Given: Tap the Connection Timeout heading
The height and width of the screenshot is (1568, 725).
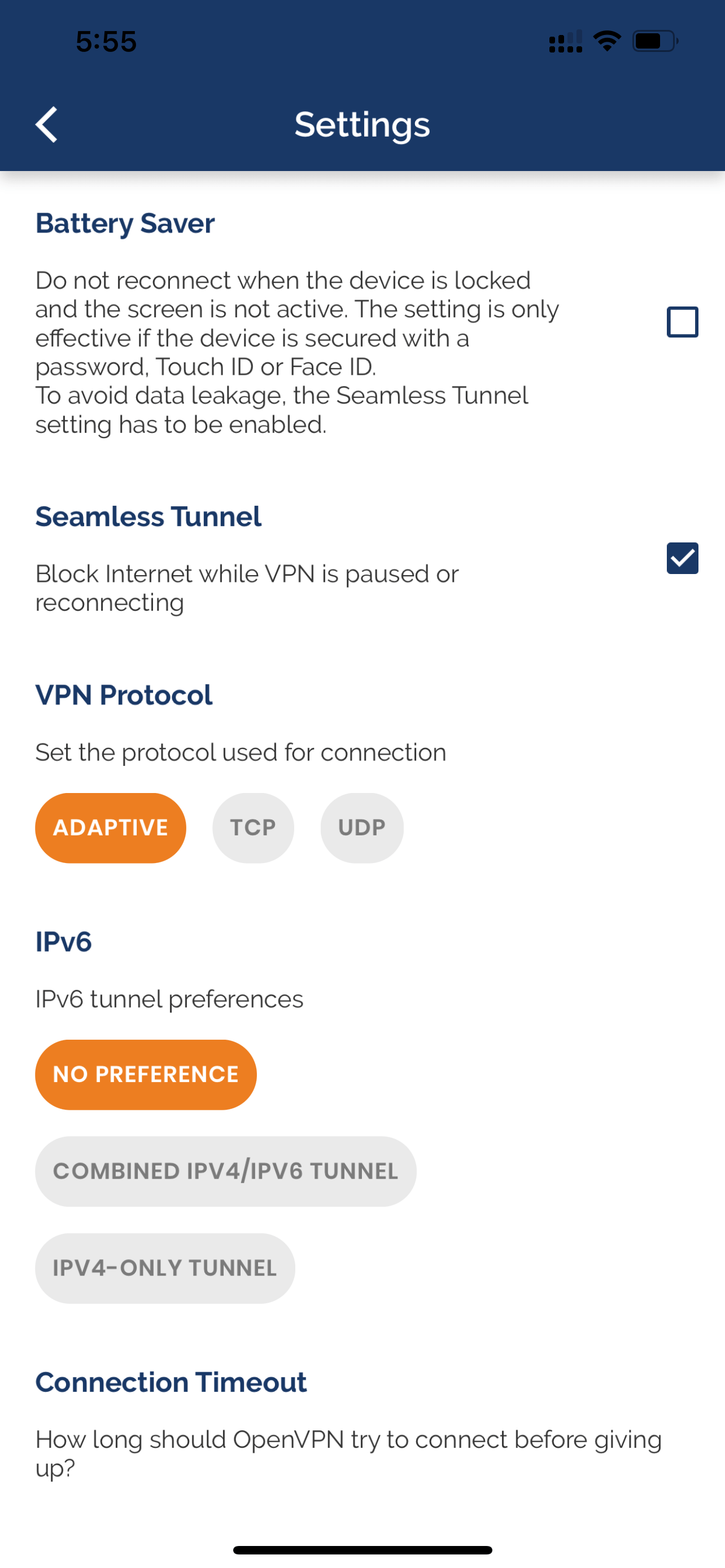Looking at the screenshot, I should click(171, 1382).
